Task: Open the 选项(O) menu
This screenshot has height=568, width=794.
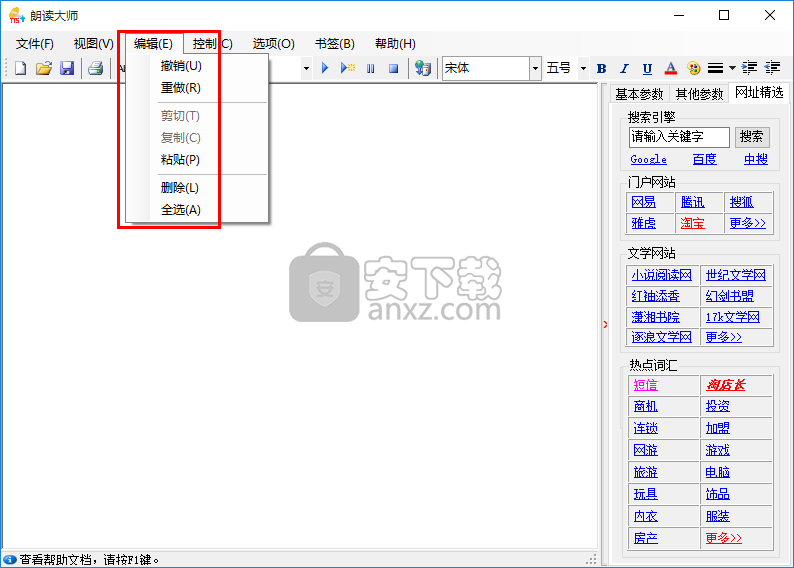Action: [x=273, y=44]
